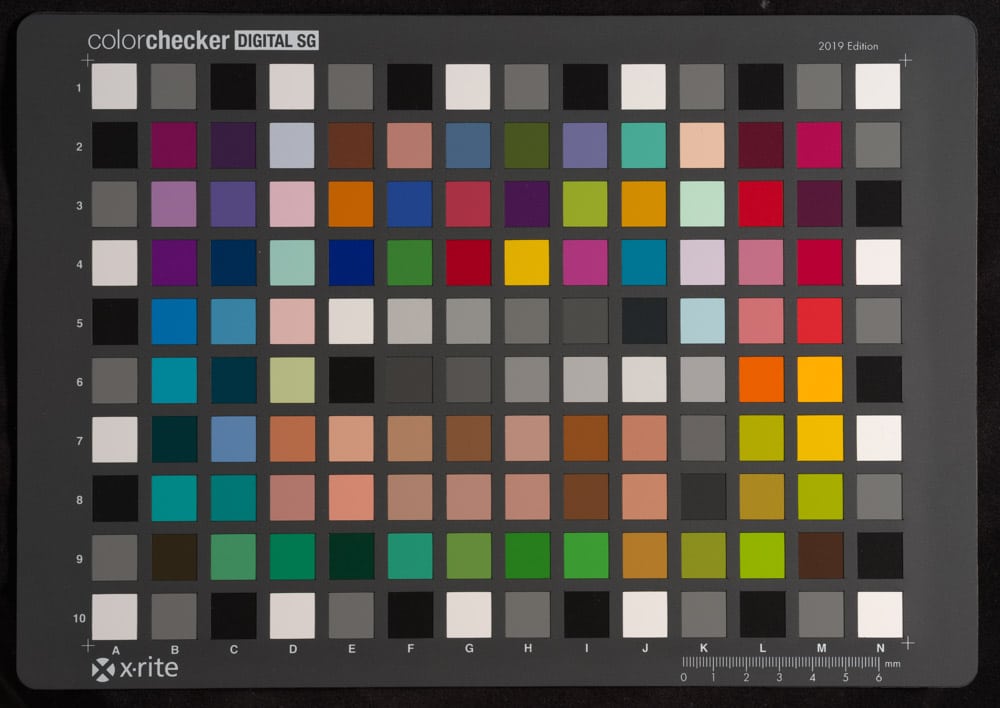
Task: Pick the blue patch at B5
Action: pos(174,321)
